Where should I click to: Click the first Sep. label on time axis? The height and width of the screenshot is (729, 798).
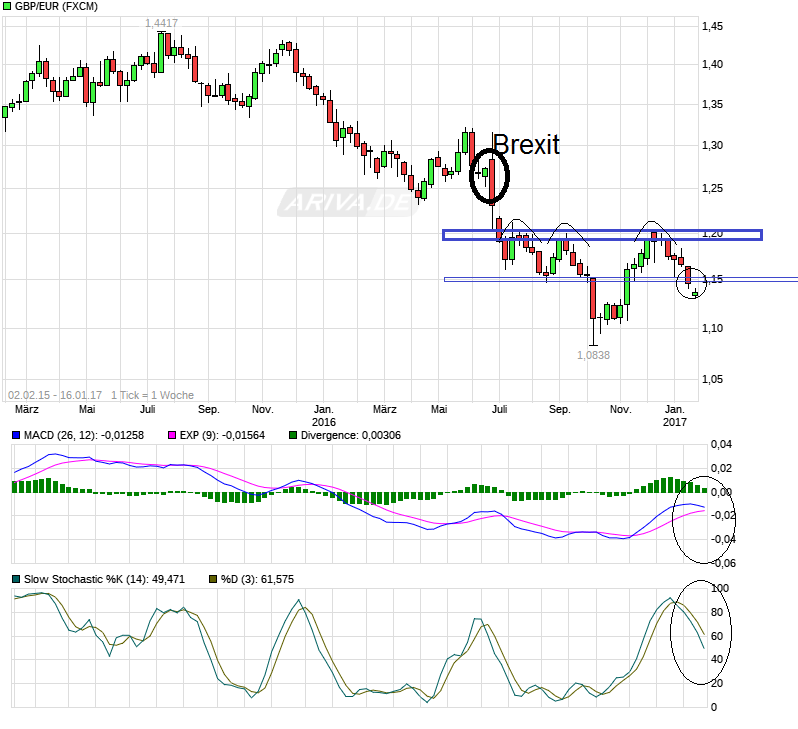pyautogui.click(x=208, y=409)
